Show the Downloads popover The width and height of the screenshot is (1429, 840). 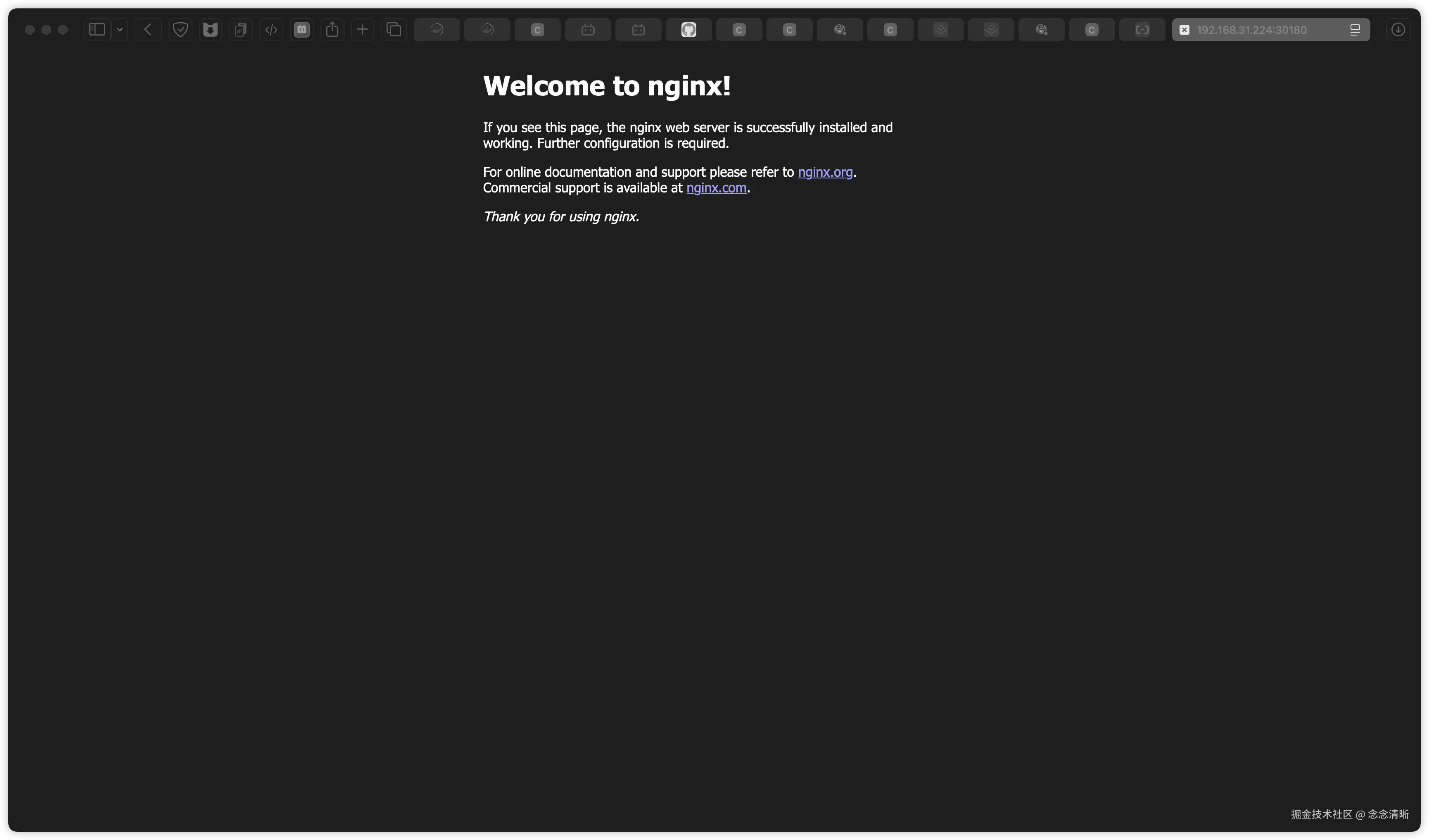point(1398,29)
